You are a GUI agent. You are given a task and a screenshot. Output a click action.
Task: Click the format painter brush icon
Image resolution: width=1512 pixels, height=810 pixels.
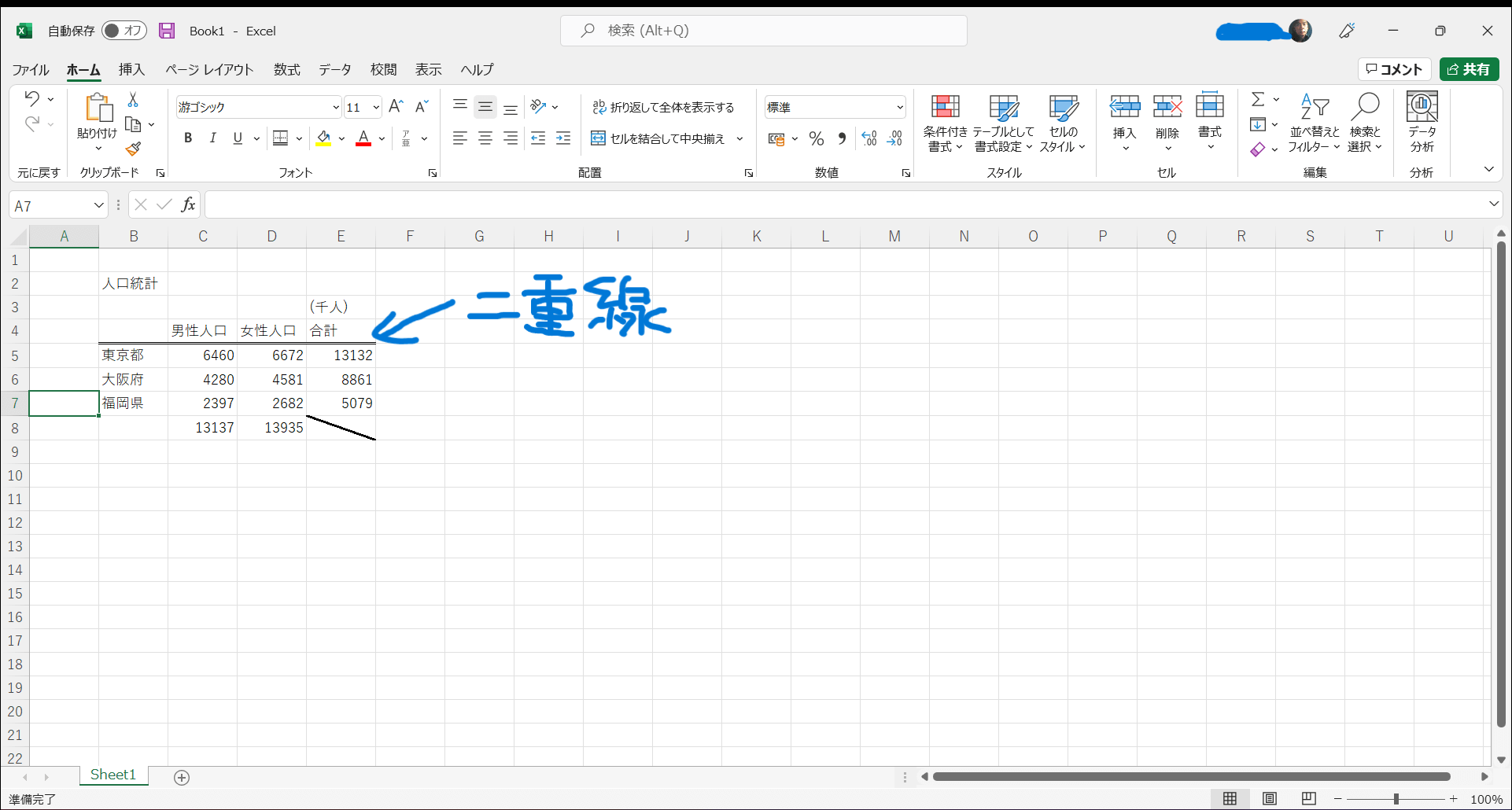[x=133, y=149]
